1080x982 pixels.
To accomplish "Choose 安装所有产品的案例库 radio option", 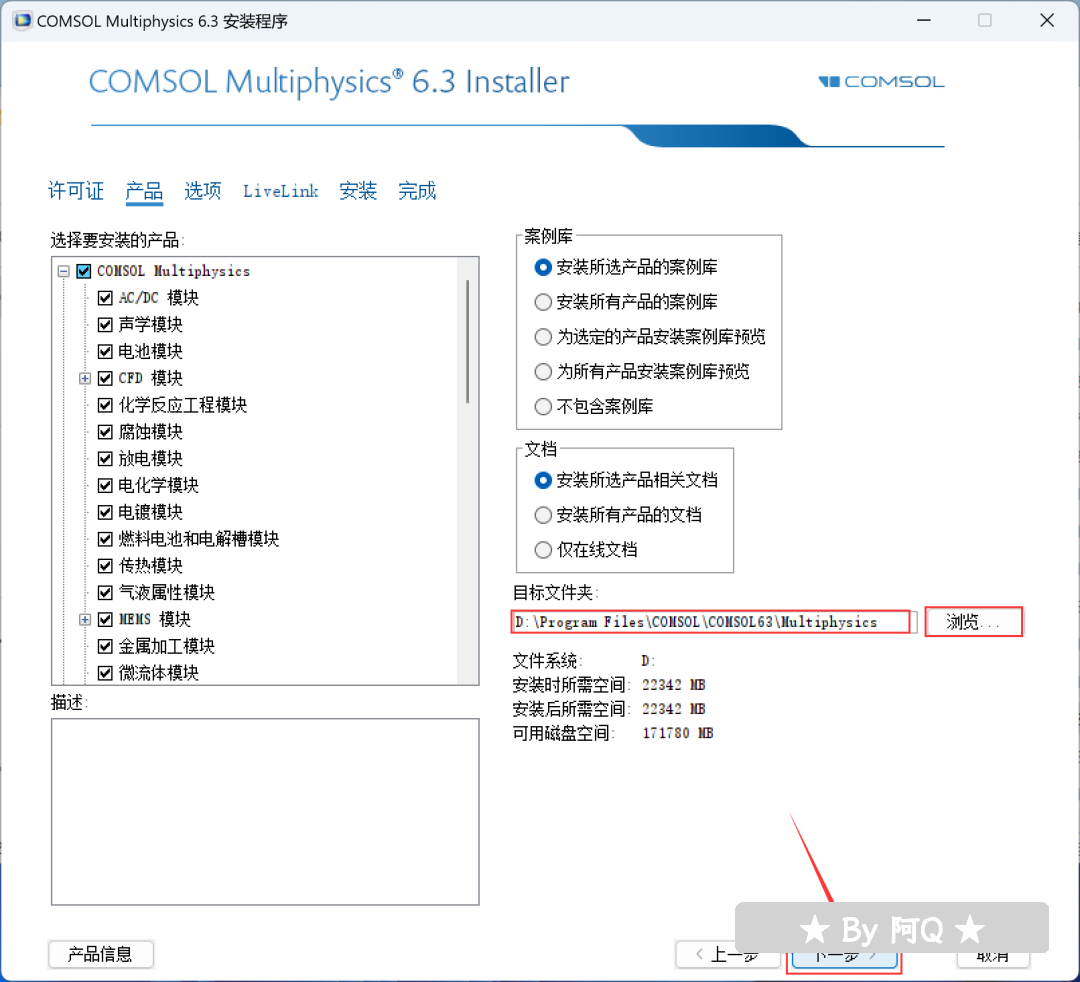I will 625,302.
